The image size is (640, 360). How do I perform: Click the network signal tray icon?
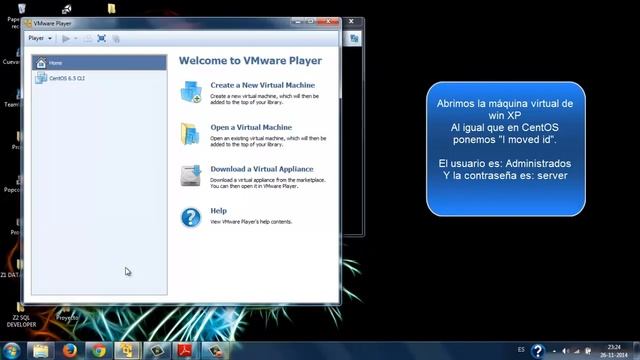click(577, 351)
